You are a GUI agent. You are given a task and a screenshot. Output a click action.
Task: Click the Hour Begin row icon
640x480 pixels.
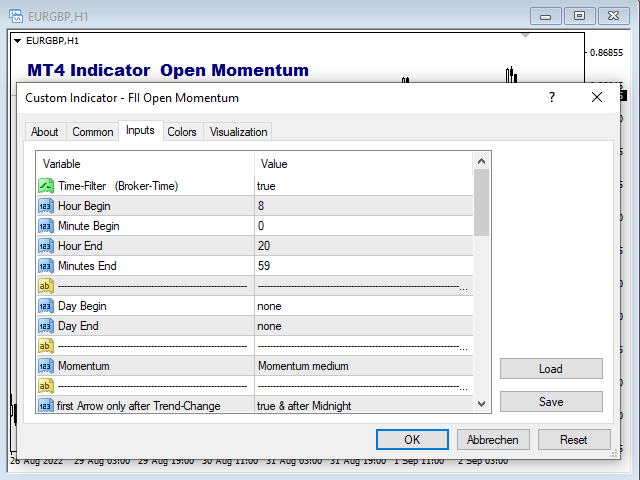(46, 206)
